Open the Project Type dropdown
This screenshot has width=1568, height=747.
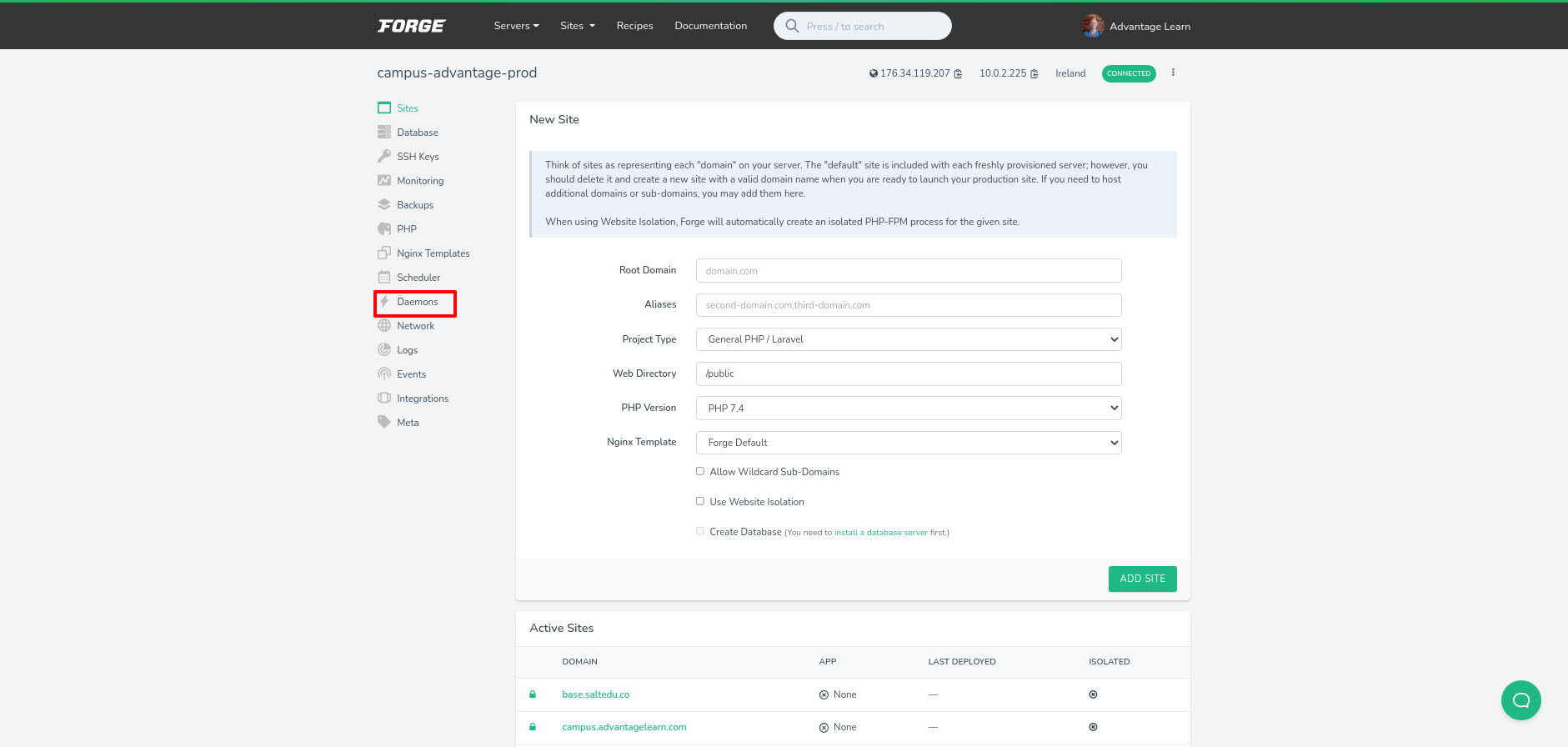(x=909, y=339)
